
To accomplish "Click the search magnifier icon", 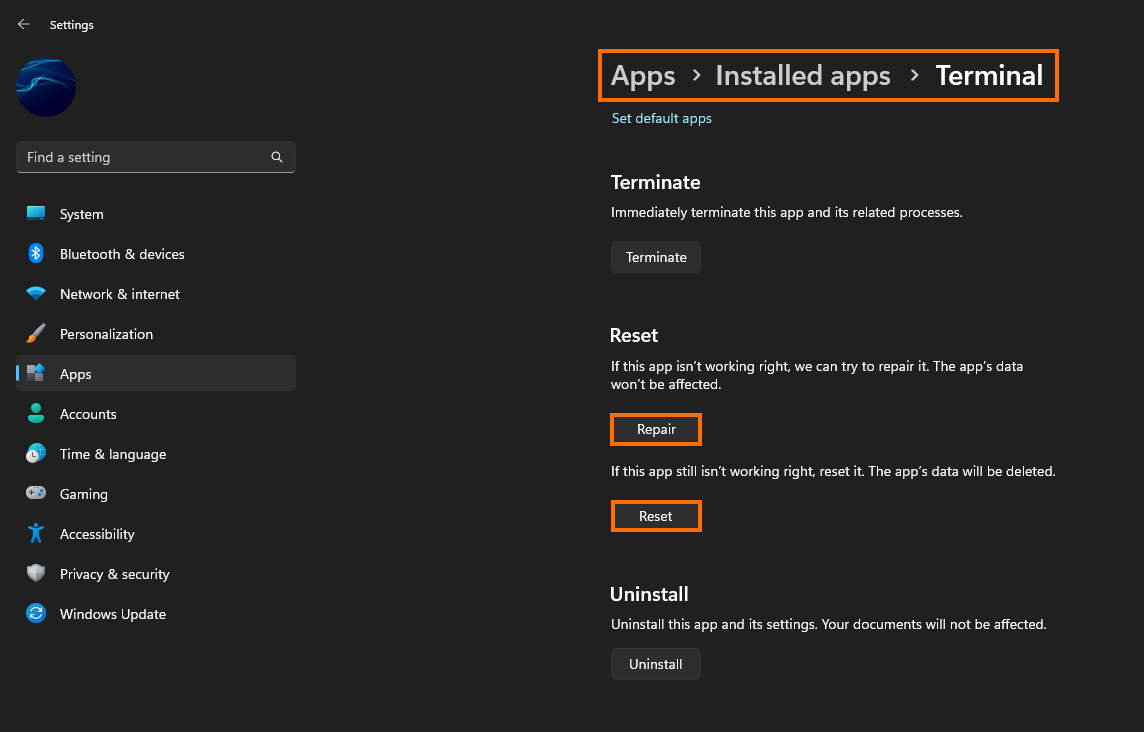I will coord(277,157).
